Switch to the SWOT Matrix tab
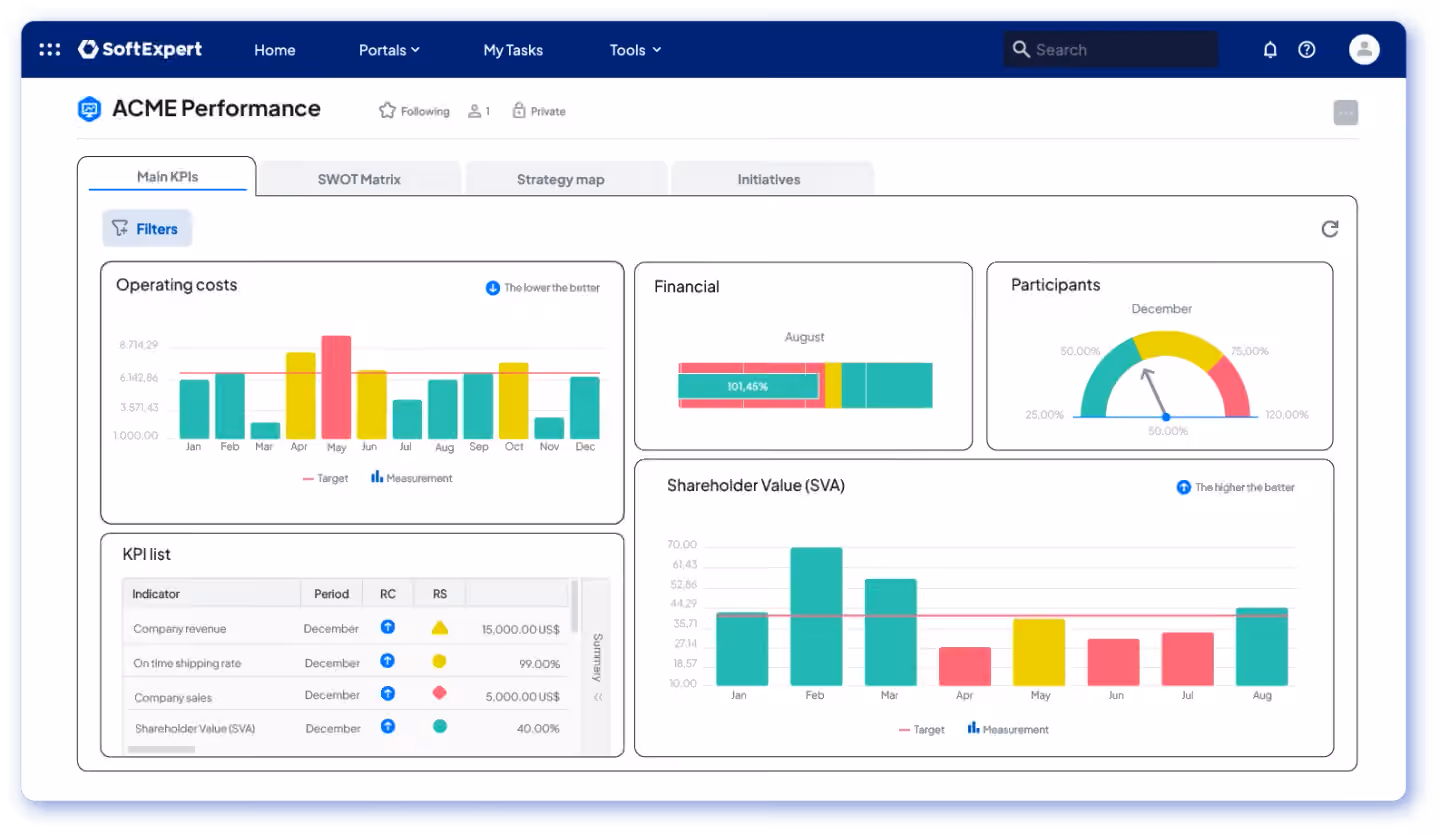Screen dimensions: 1440x835 pos(359,179)
